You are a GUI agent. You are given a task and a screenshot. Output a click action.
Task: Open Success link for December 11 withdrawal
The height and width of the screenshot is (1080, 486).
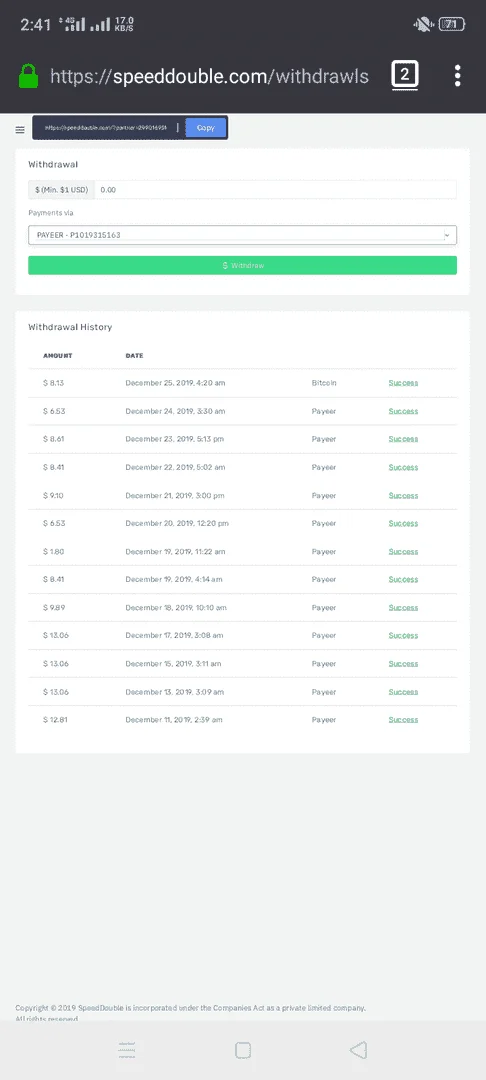click(403, 720)
